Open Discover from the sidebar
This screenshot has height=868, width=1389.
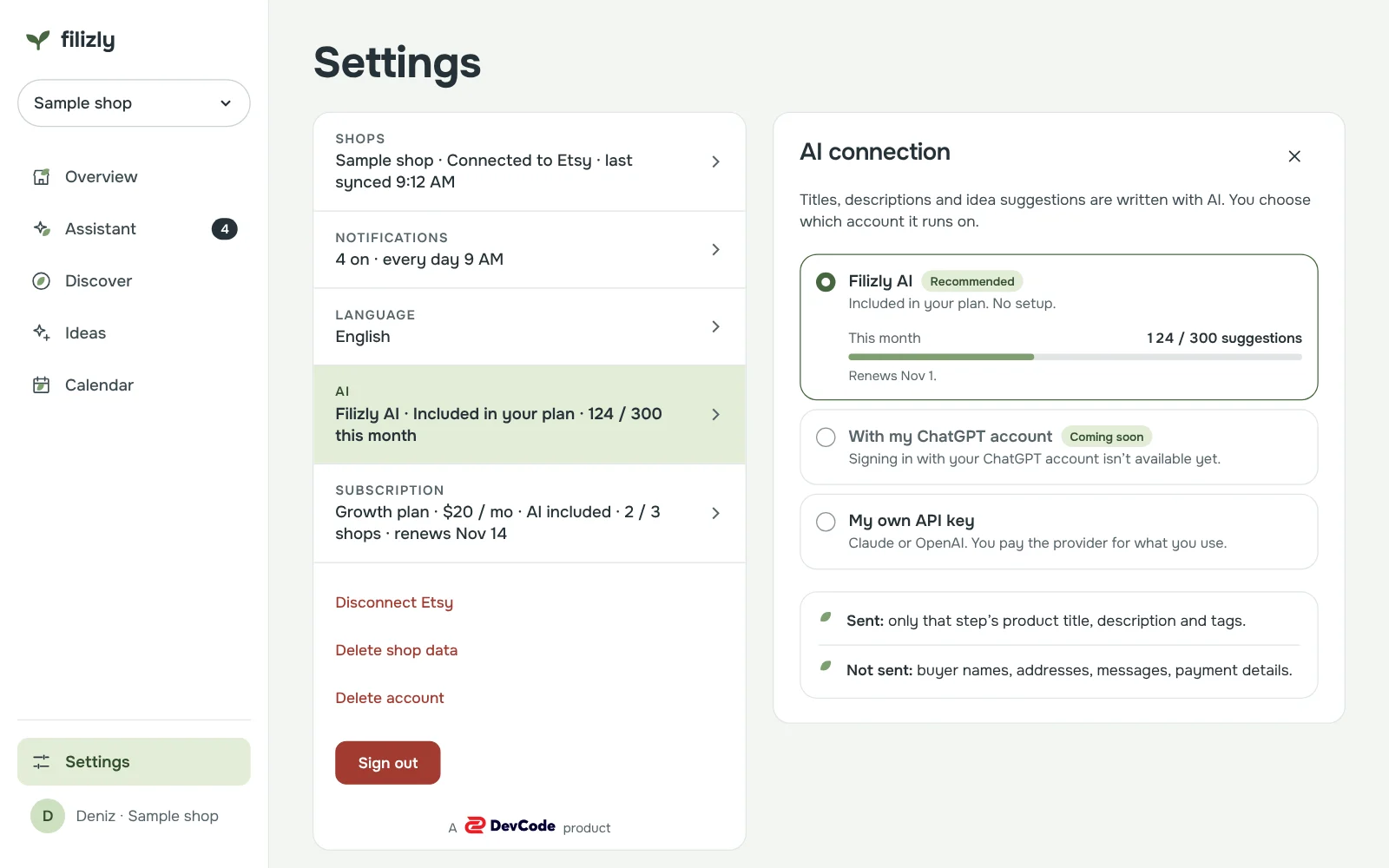(134, 281)
